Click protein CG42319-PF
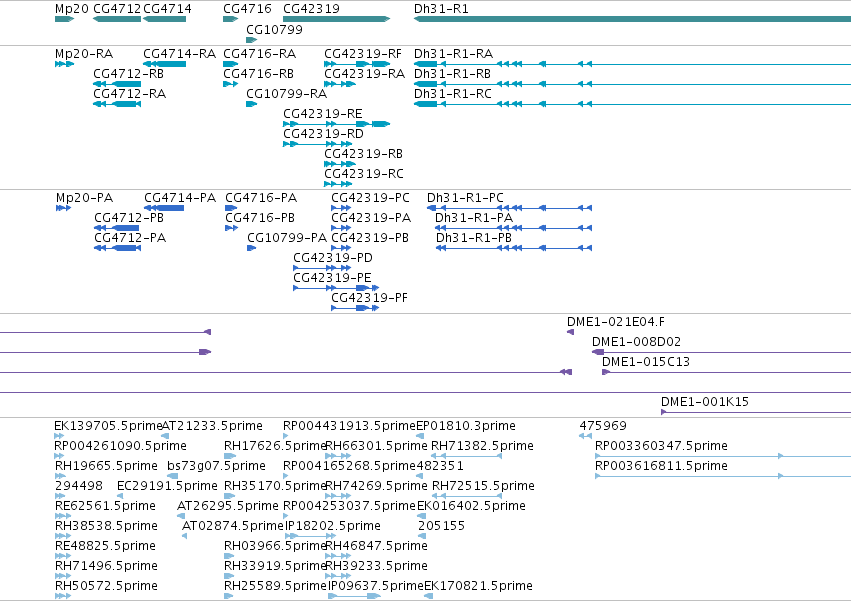851x601 pixels. click(x=370, y=298)
